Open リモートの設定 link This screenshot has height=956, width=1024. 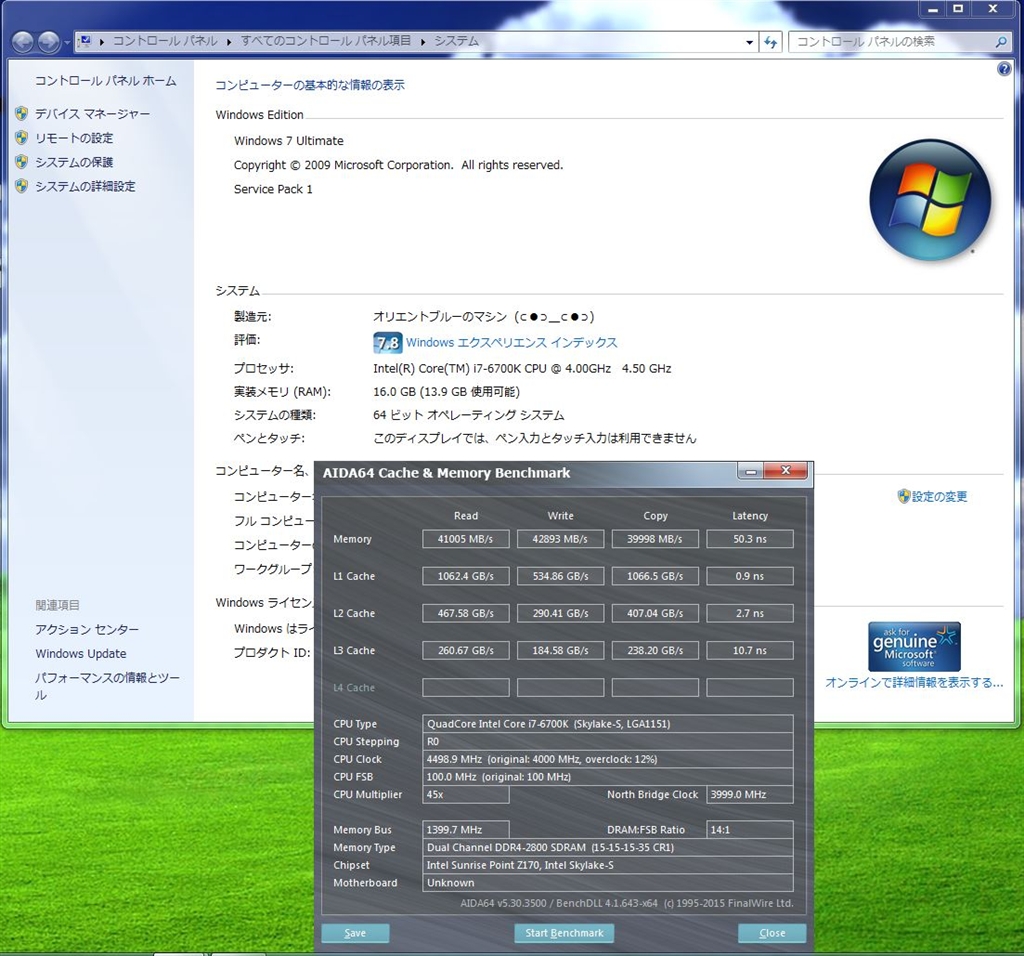(74, 138)
